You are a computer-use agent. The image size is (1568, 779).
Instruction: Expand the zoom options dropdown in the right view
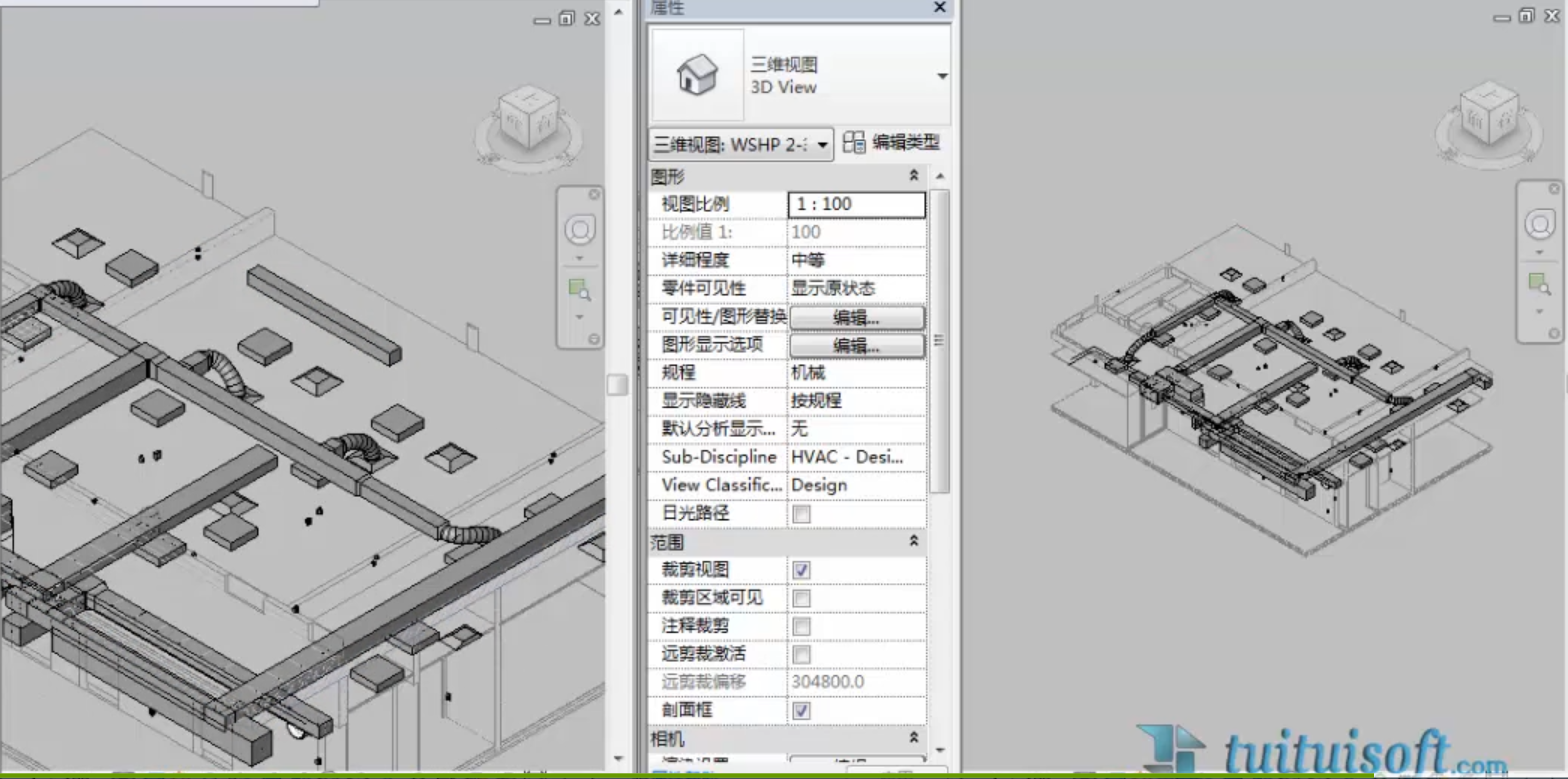tap(1540, 311)
